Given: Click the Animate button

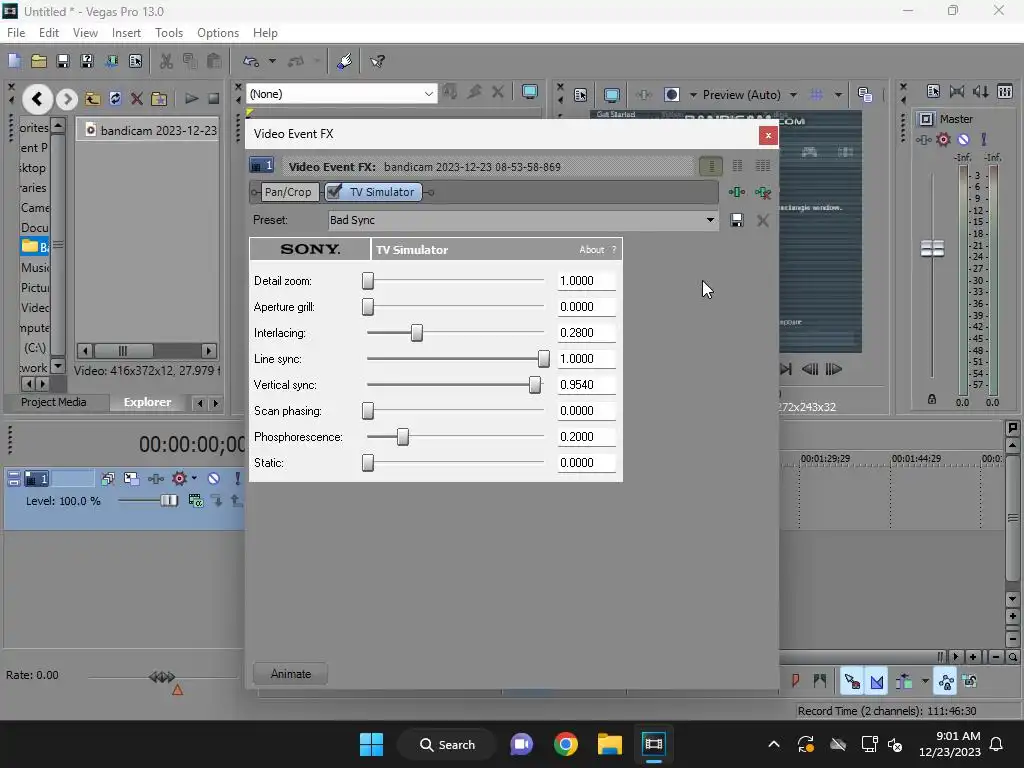Looking at the screenshot, I should (291, 674).
